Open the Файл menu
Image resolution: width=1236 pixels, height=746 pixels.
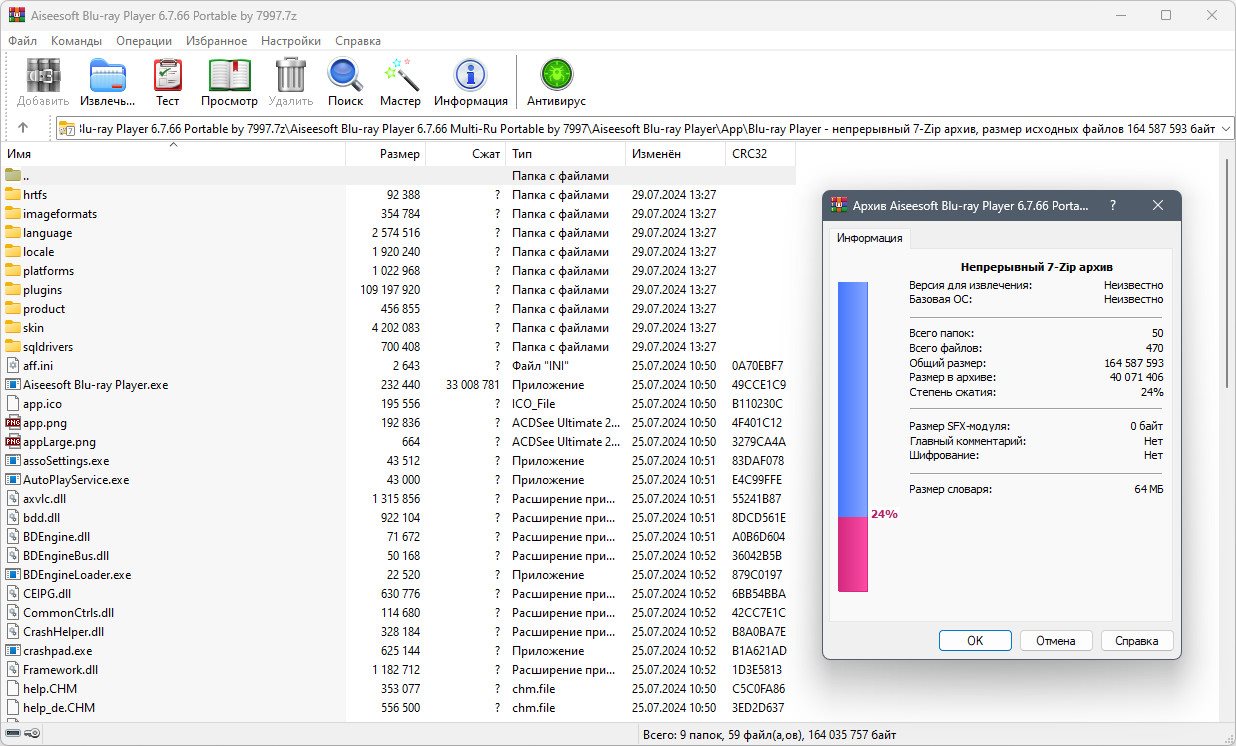[22, 41]
